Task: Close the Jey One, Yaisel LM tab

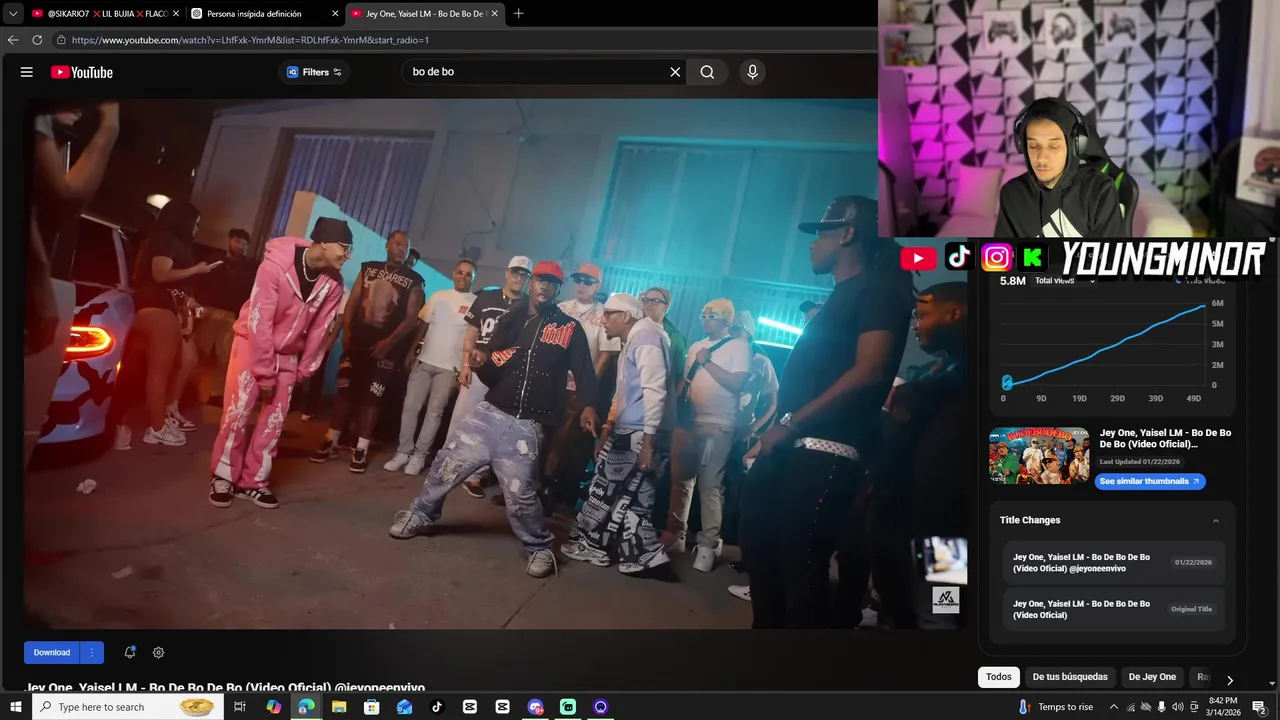Action: 494,14
